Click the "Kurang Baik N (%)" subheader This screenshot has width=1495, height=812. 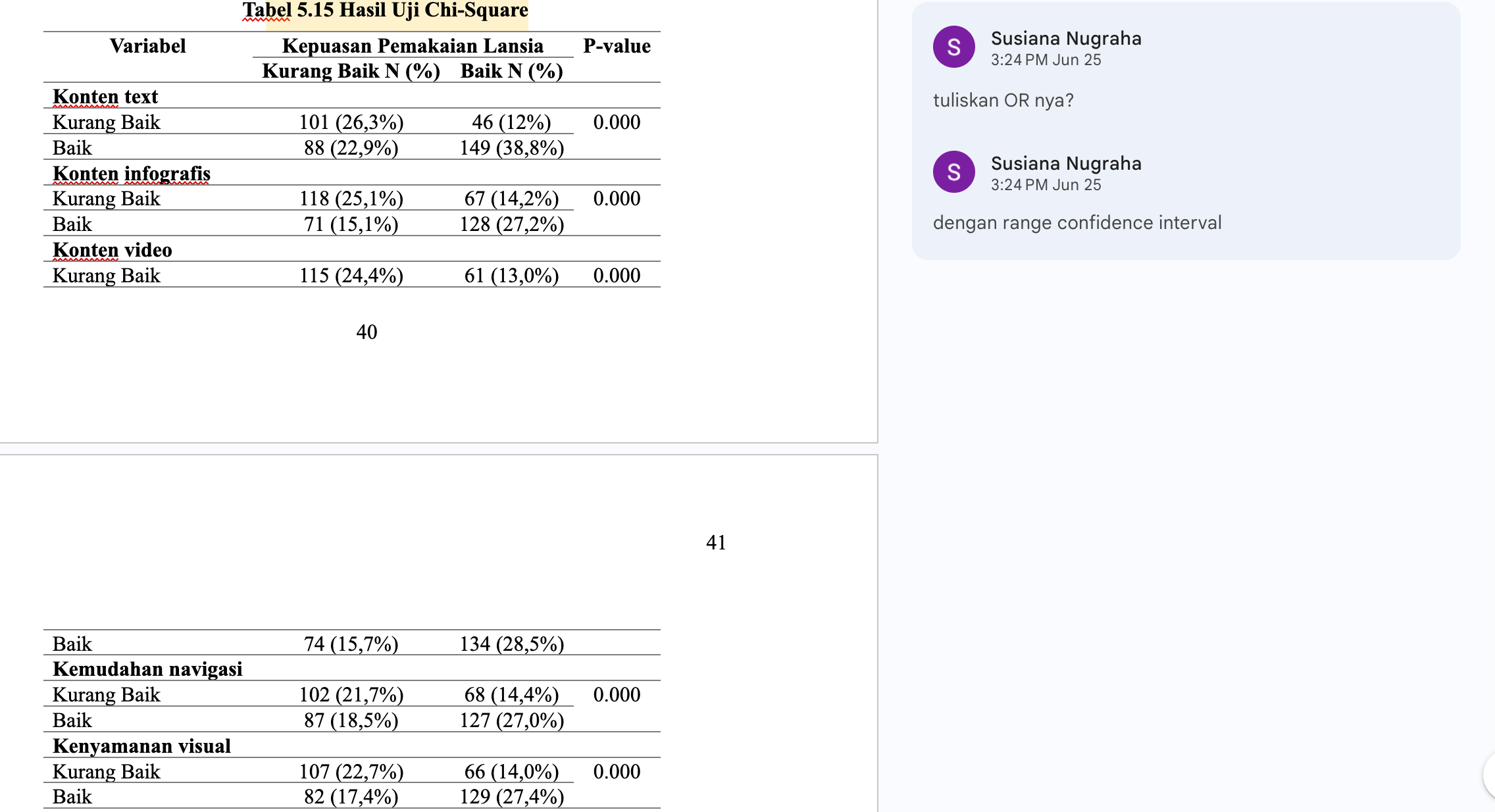(351, 71)
